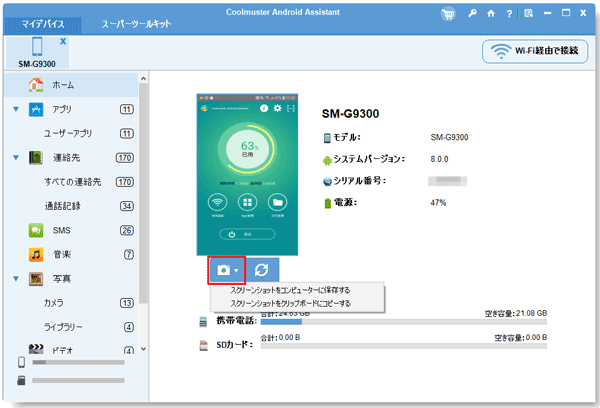
Task: Click the 音楽 note icon
Action: coord(36,255)
